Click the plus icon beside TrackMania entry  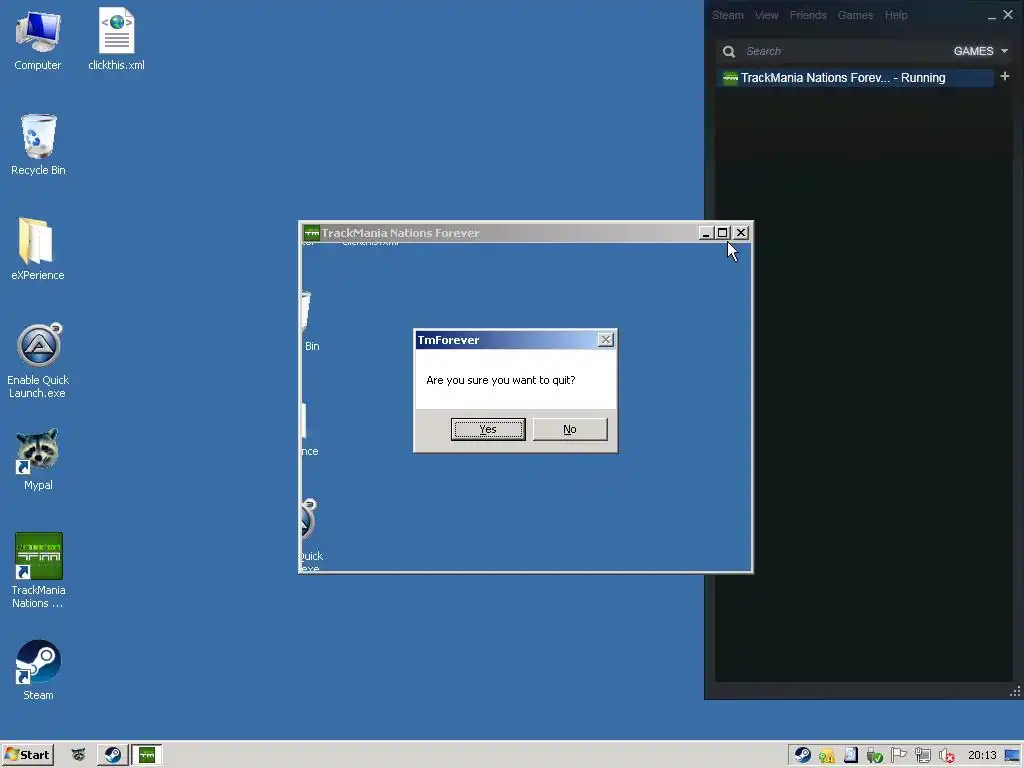point(1005,76)
